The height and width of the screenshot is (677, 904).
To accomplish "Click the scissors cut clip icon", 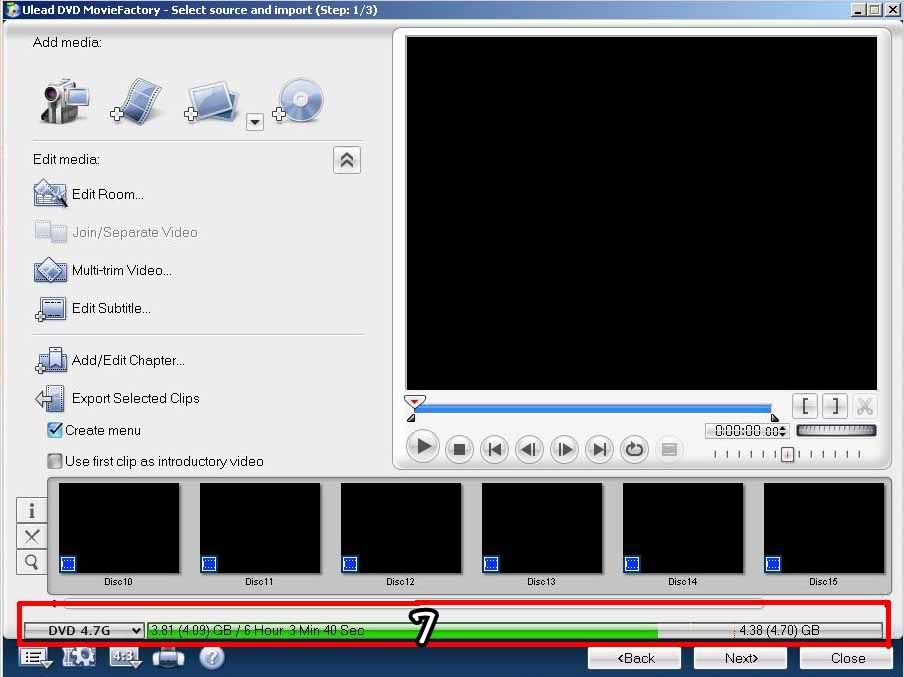I will coord(864,406).
